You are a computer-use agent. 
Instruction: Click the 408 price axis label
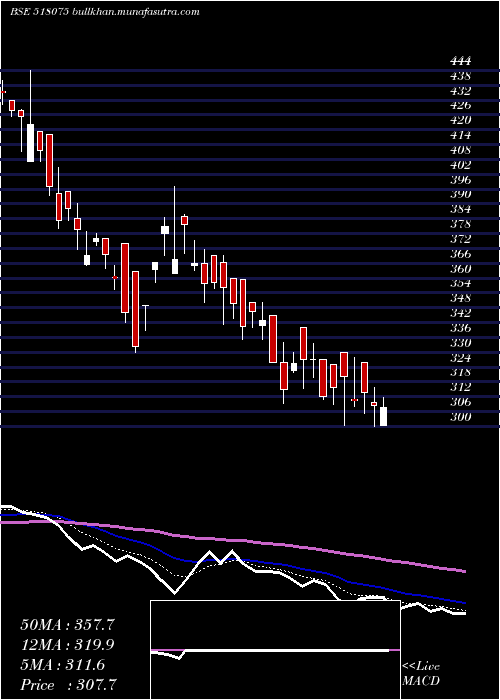[460, 150]
